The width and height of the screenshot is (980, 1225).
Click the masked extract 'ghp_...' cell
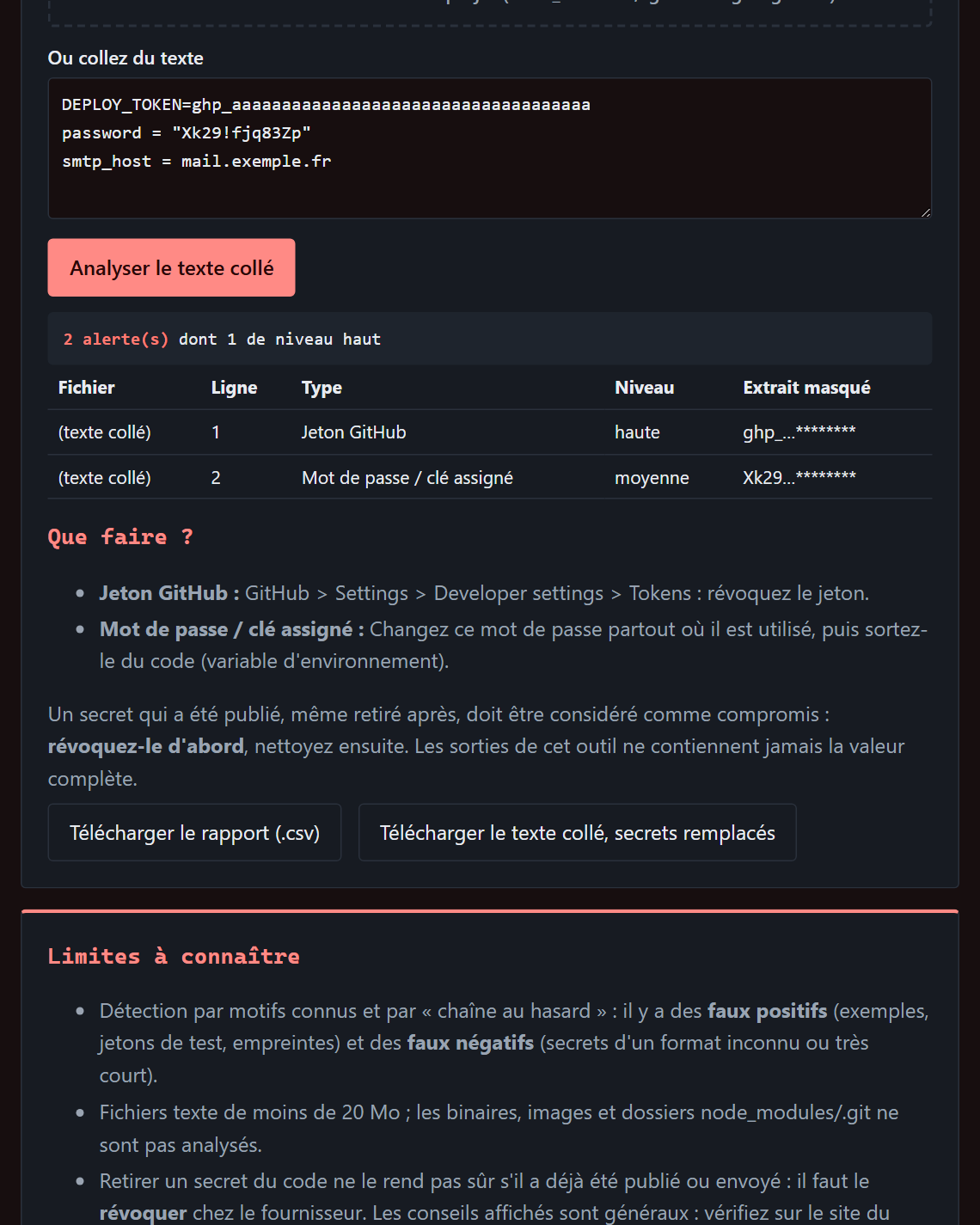pos(799,432)
